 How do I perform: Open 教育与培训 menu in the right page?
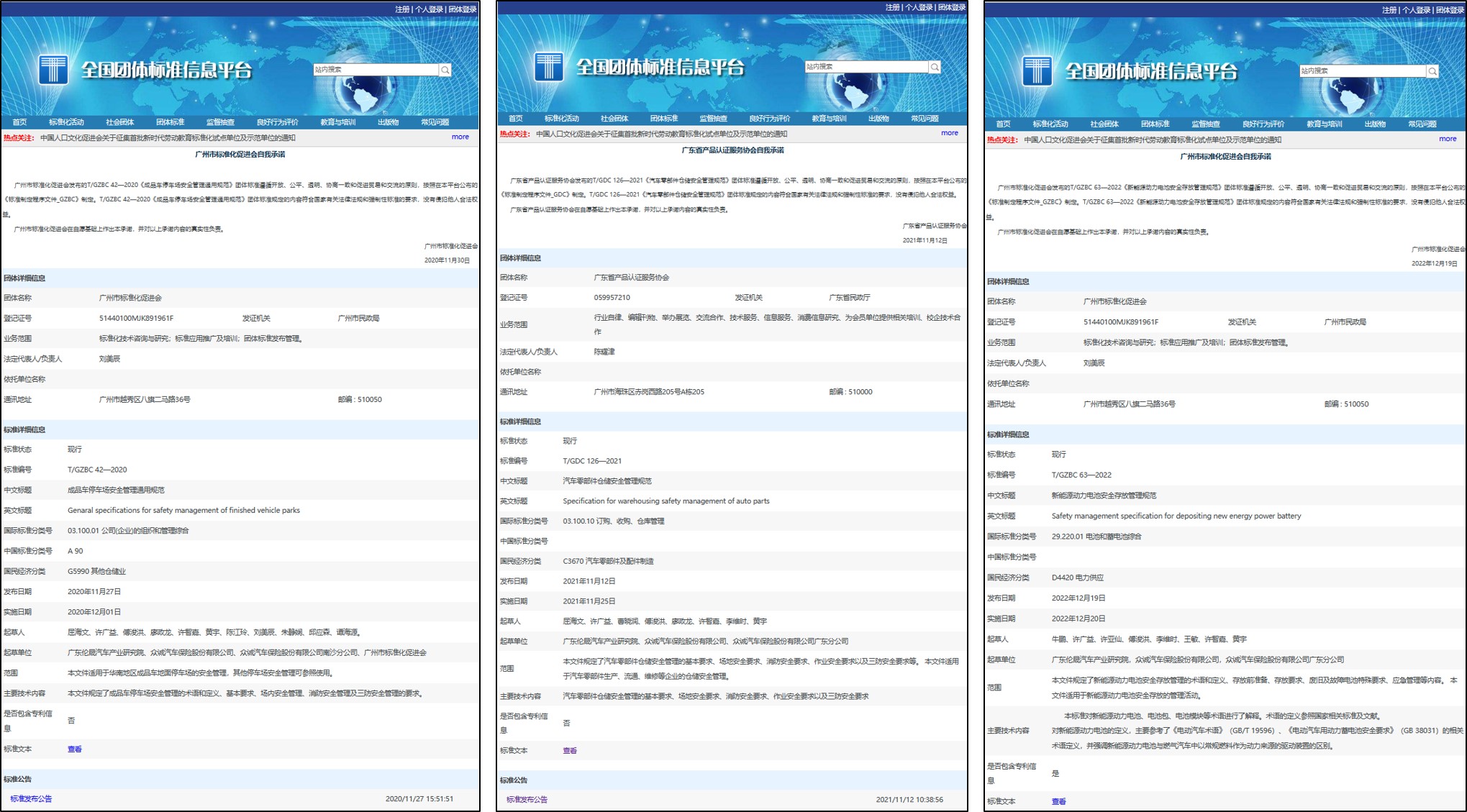[x=1324, y=124]
